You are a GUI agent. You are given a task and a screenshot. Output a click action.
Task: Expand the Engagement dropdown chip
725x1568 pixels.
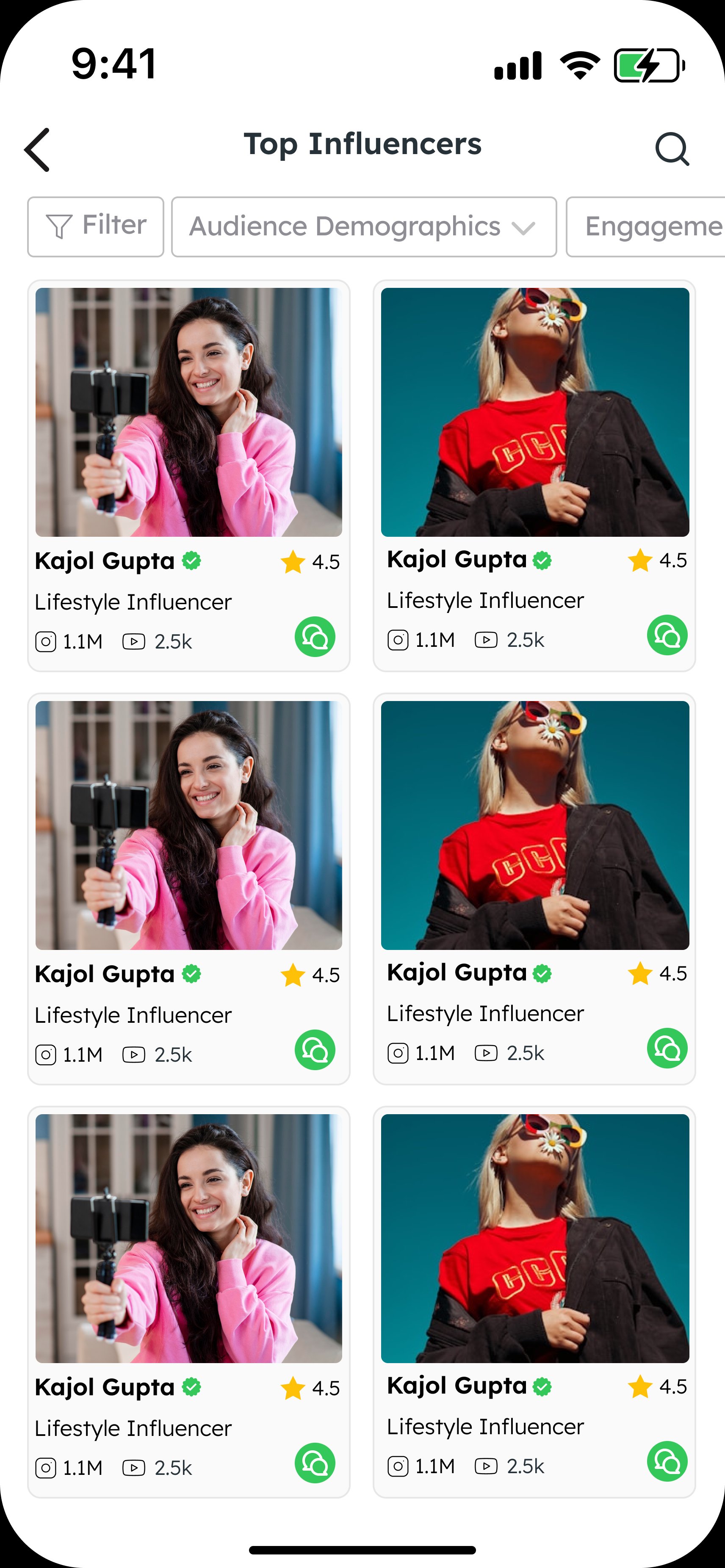click(x=646, y=226)
